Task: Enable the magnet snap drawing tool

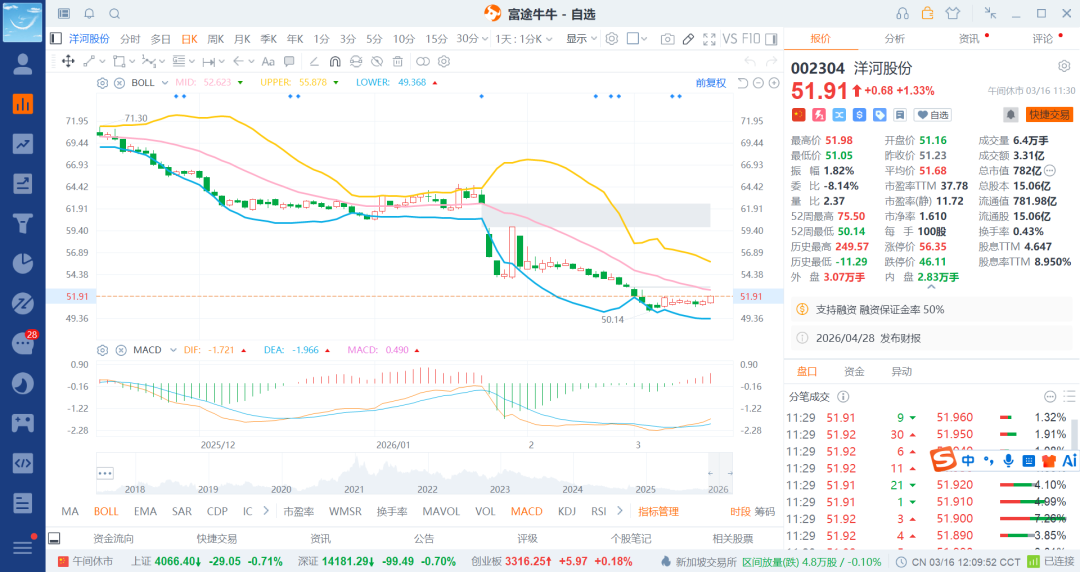Action: pyautogui.click(x=335, y=61)
